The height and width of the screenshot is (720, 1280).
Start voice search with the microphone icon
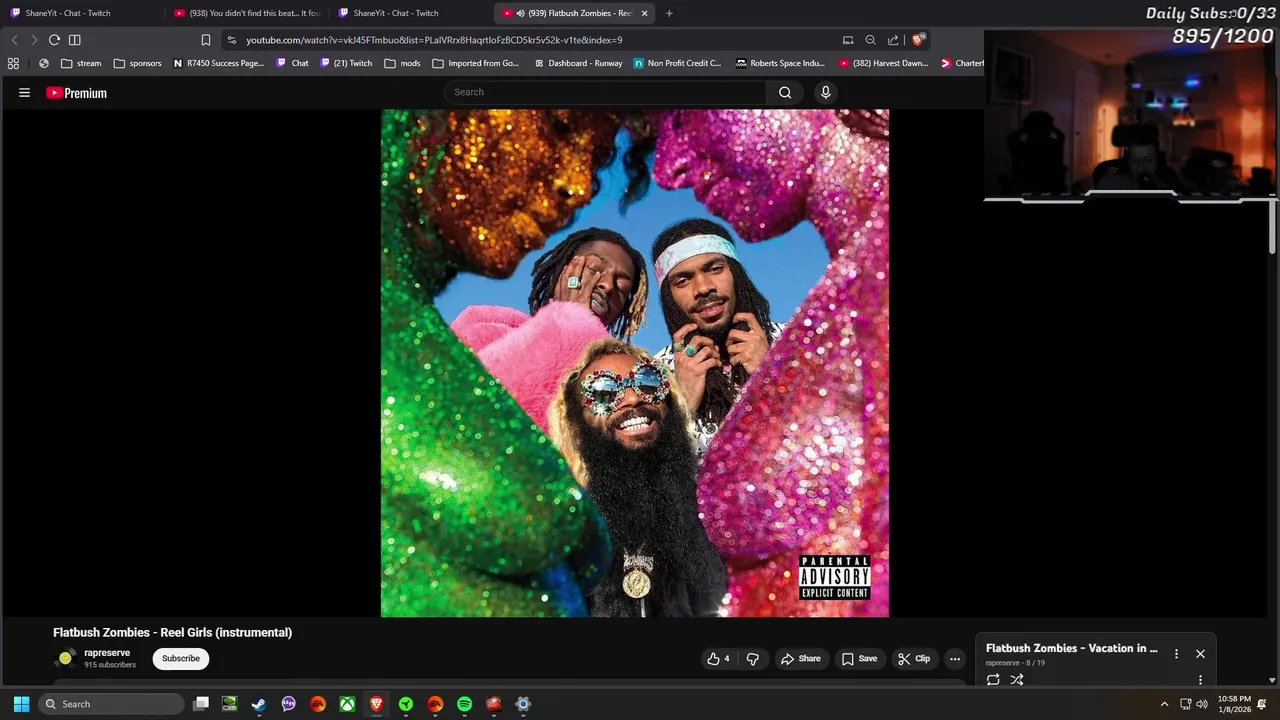825,92
